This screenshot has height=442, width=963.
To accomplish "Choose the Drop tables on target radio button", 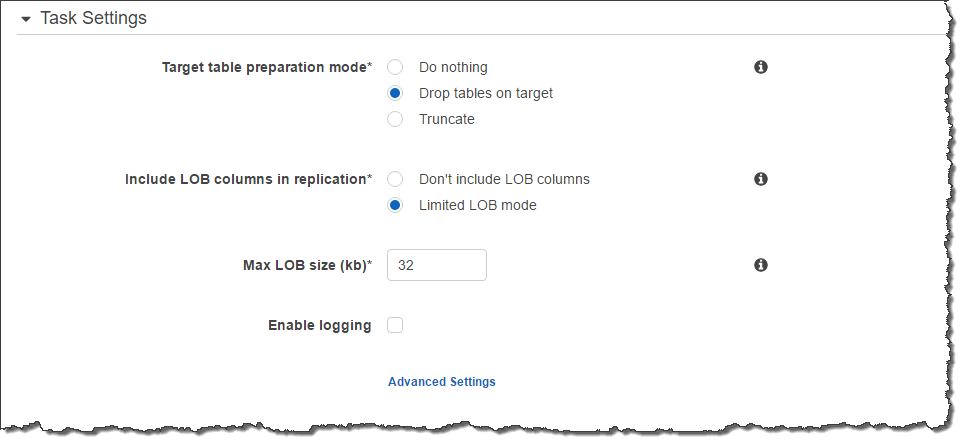I will (x=395, y=93).
